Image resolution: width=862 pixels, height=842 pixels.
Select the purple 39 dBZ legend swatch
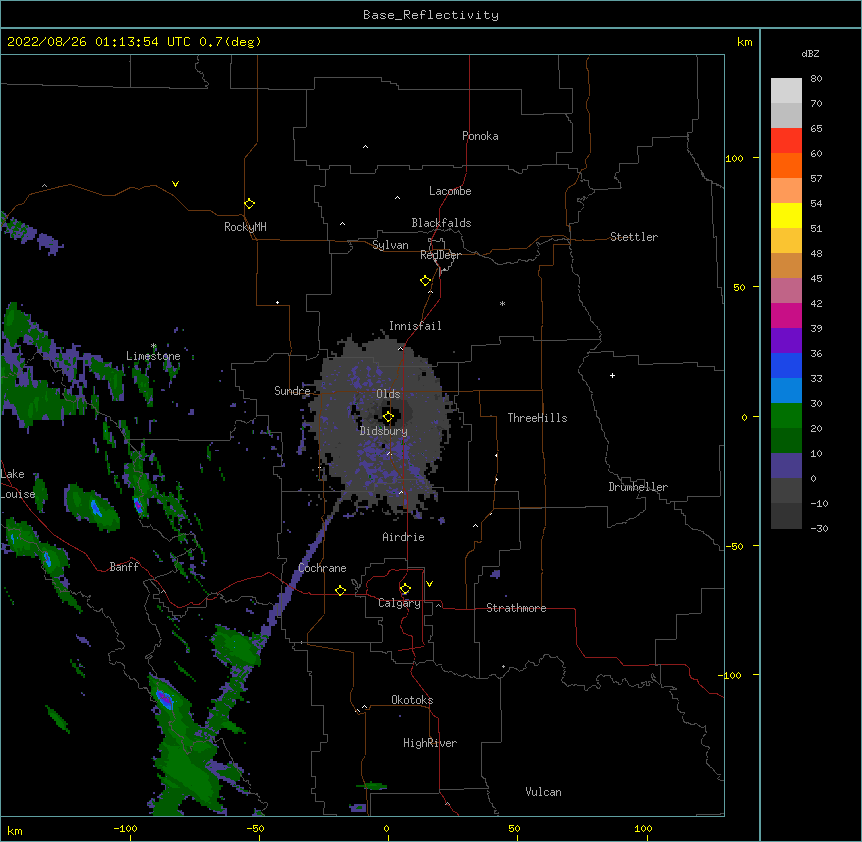tap(786, 341)
